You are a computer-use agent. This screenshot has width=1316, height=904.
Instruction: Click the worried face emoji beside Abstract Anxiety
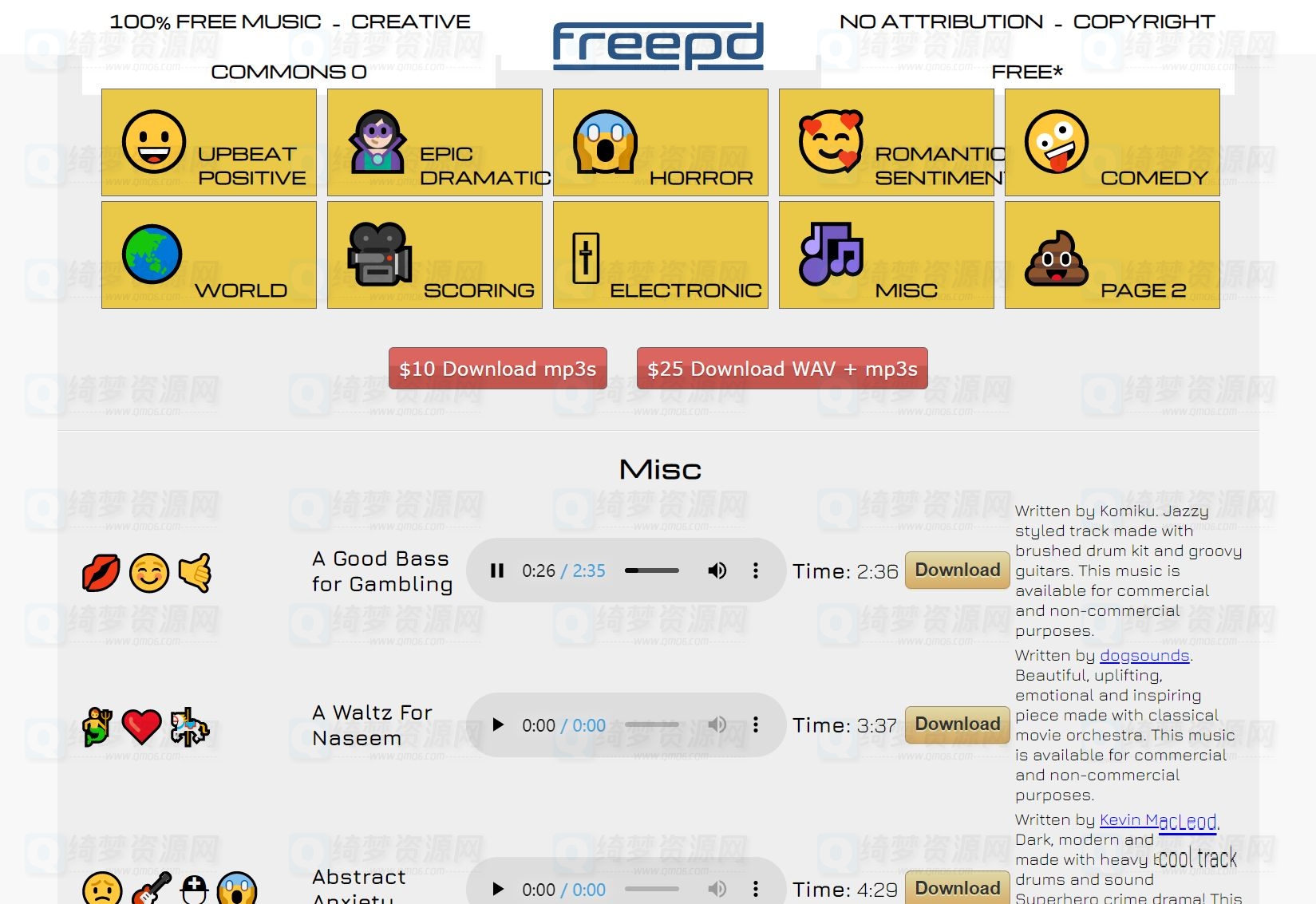point(102,889)
